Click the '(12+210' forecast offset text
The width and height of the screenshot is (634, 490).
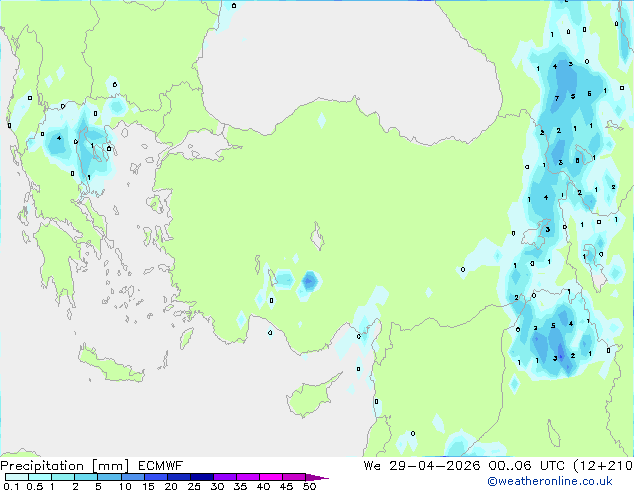point(602,466)
